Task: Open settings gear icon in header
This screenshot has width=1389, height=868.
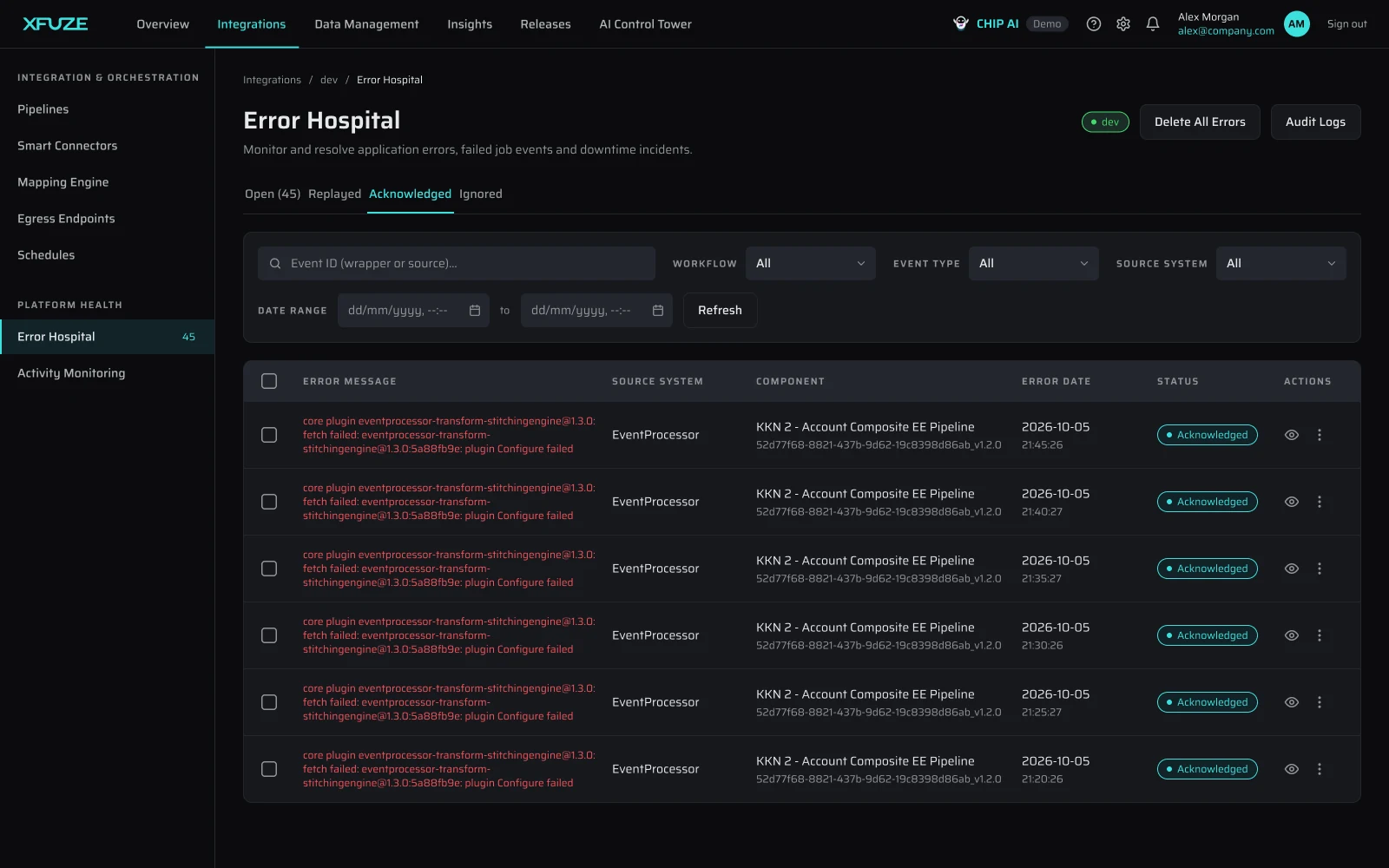Action: coord(1123,24)
